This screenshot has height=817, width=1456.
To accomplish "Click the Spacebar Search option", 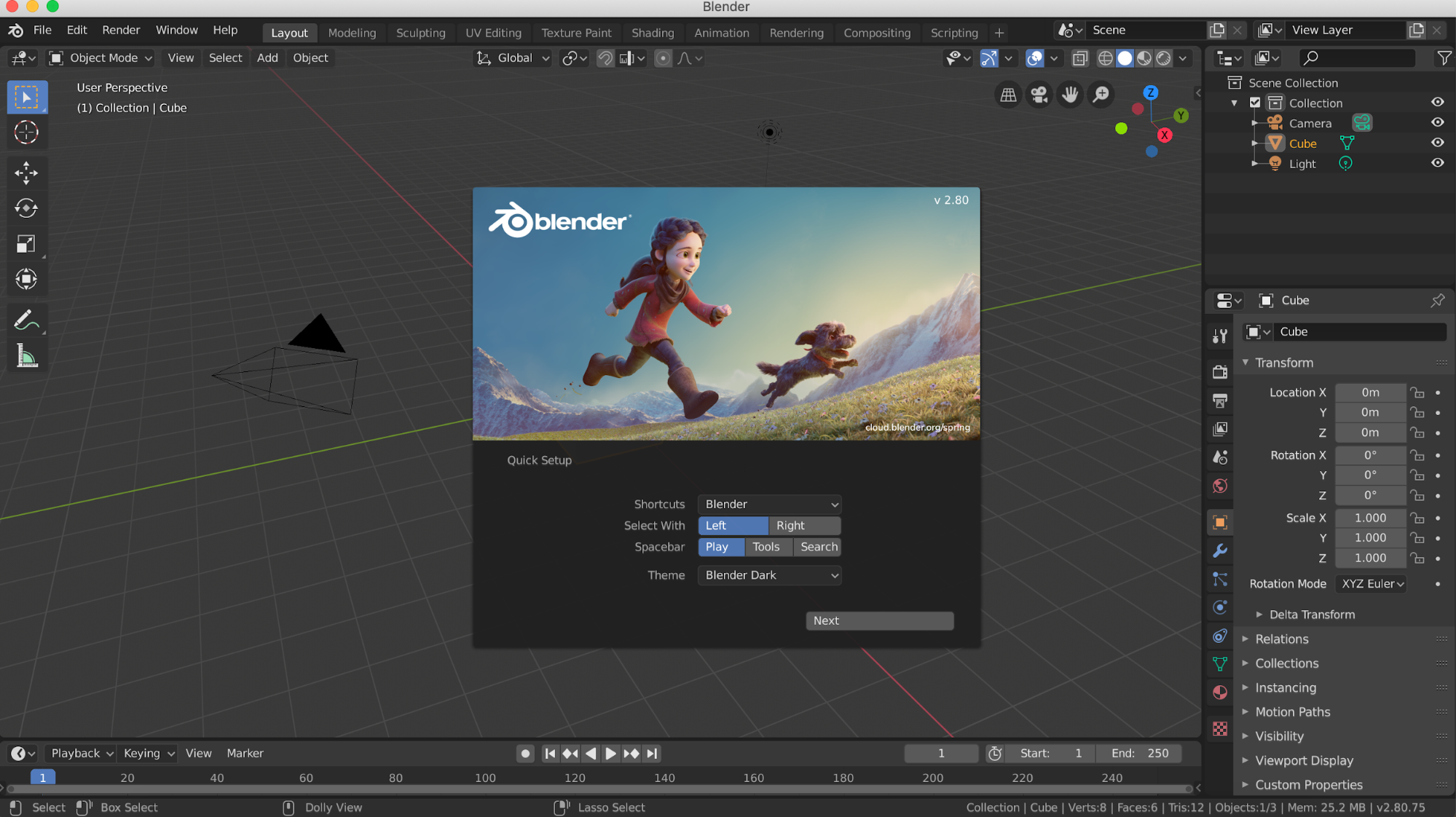I will point(819,546).
